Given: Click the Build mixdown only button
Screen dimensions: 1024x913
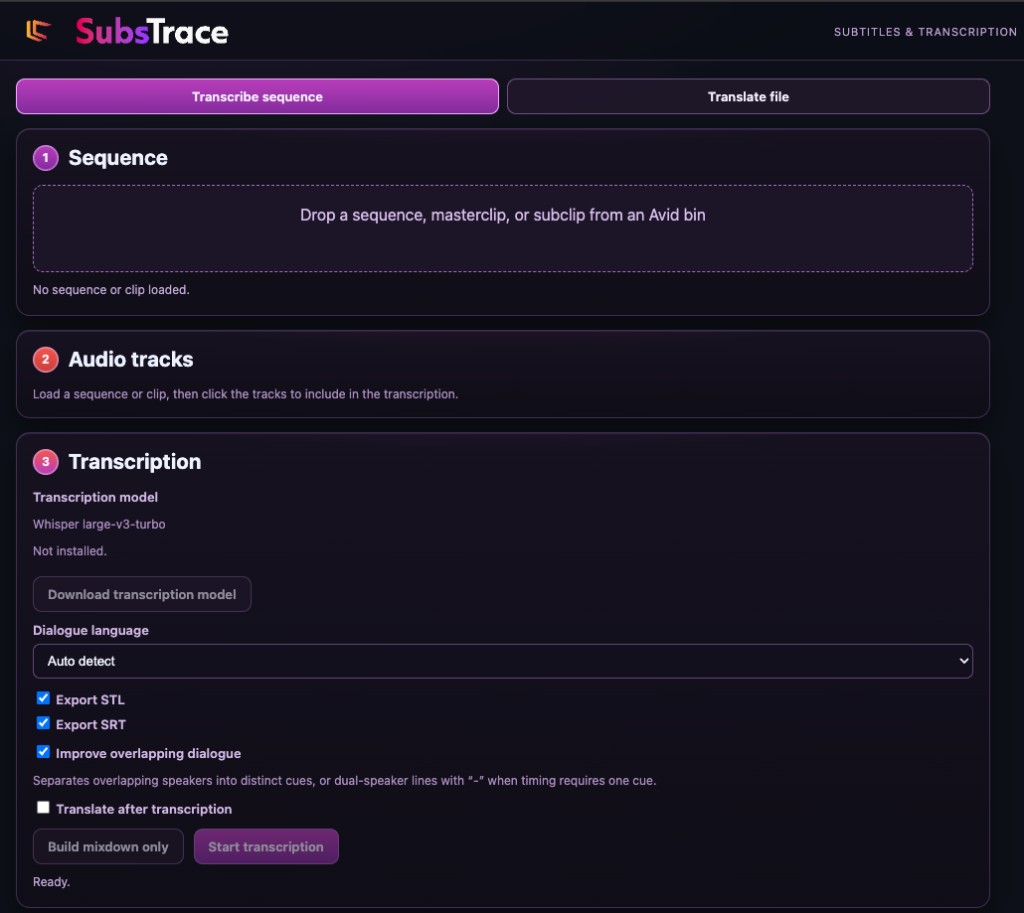Looking at the screenshot, I should 108,846.
